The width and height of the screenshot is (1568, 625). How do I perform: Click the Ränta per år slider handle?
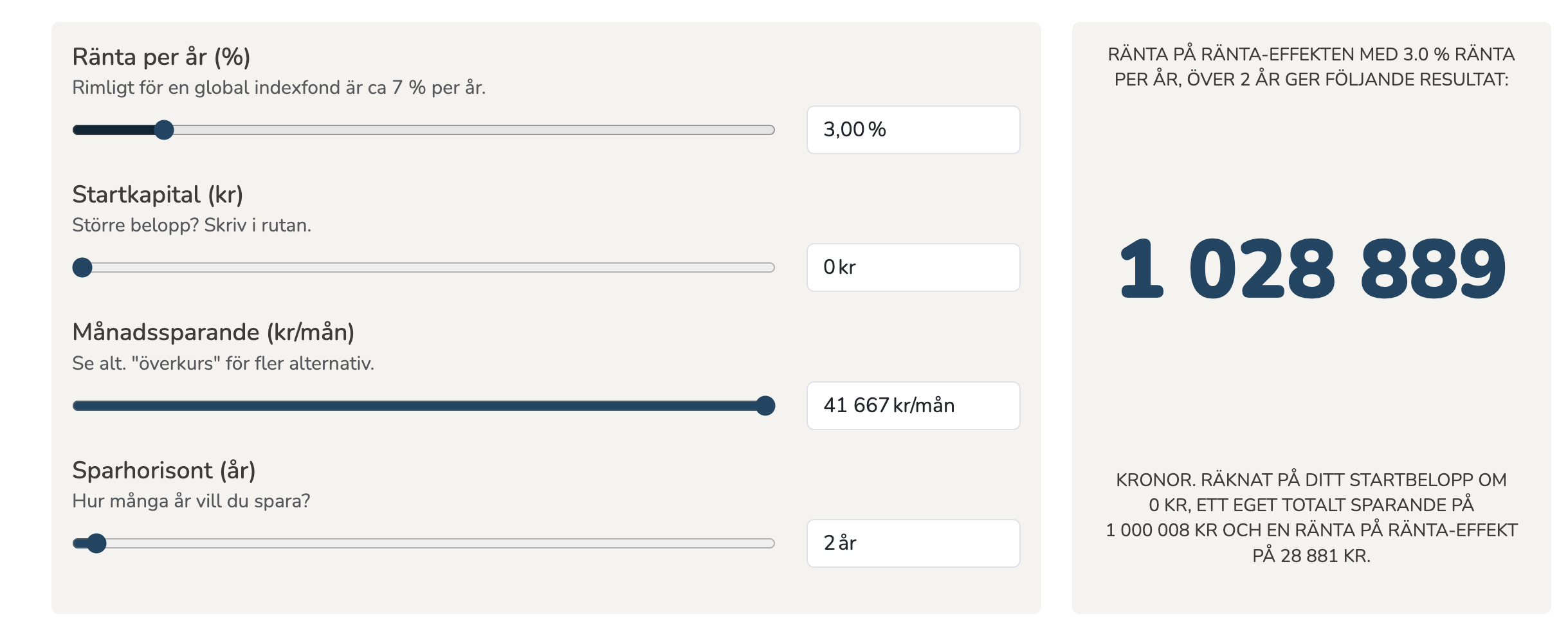tap(164, 130)
